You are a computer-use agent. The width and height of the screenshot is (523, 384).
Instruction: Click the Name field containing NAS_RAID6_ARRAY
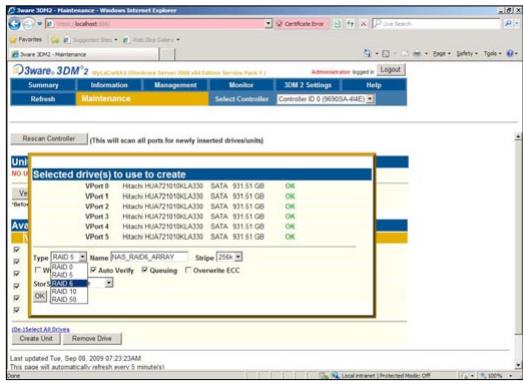click(149, 257)
